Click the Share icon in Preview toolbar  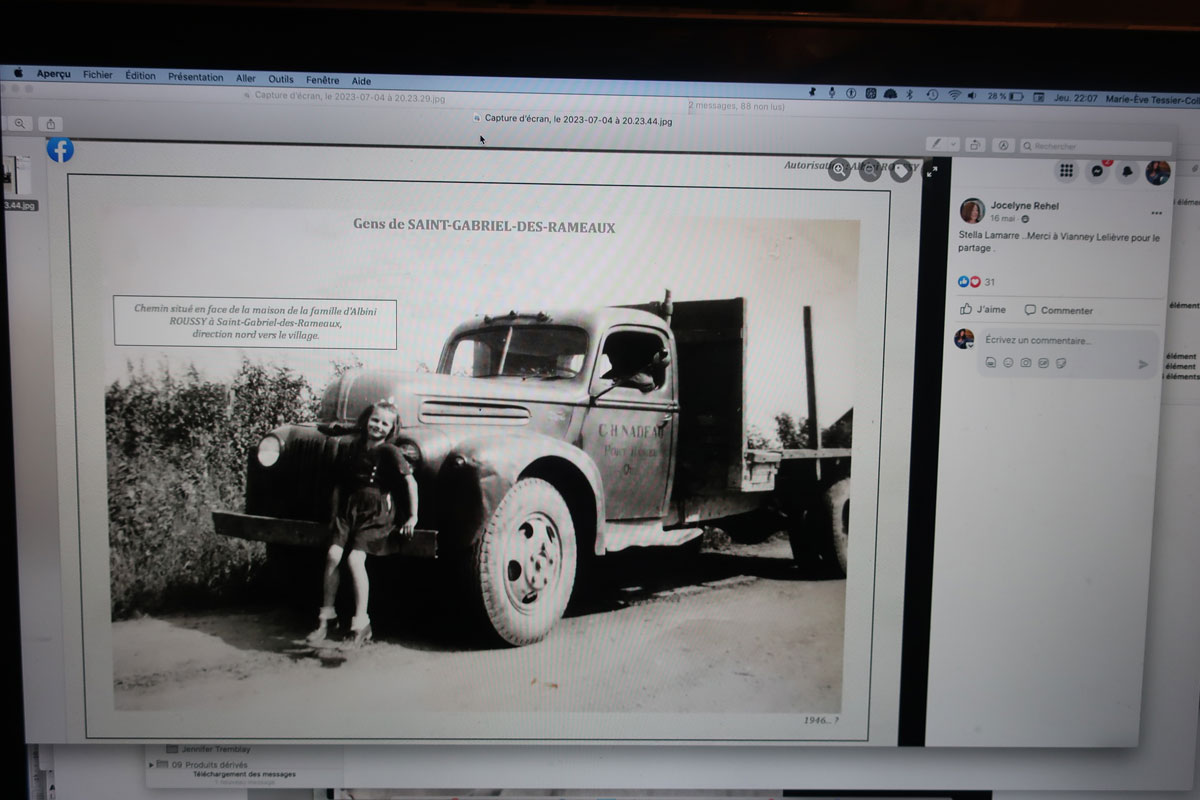click(51, 124)
